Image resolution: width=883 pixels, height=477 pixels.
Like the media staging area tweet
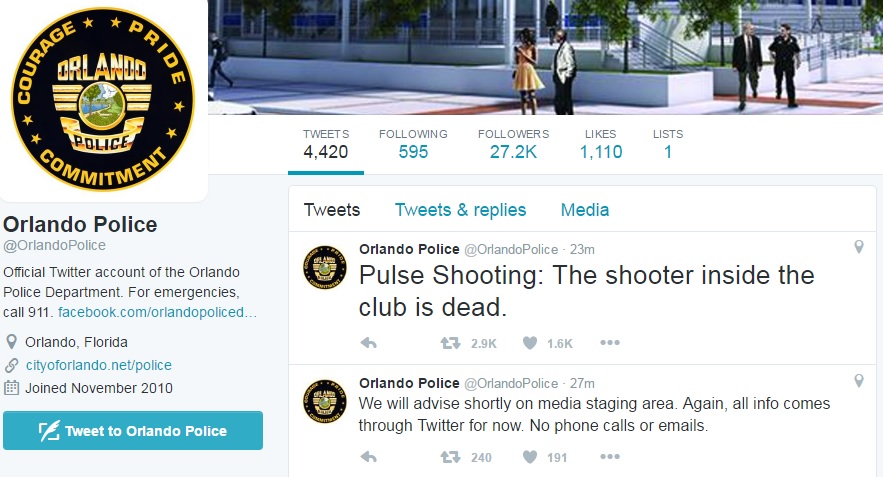click(x=529, y=457)
